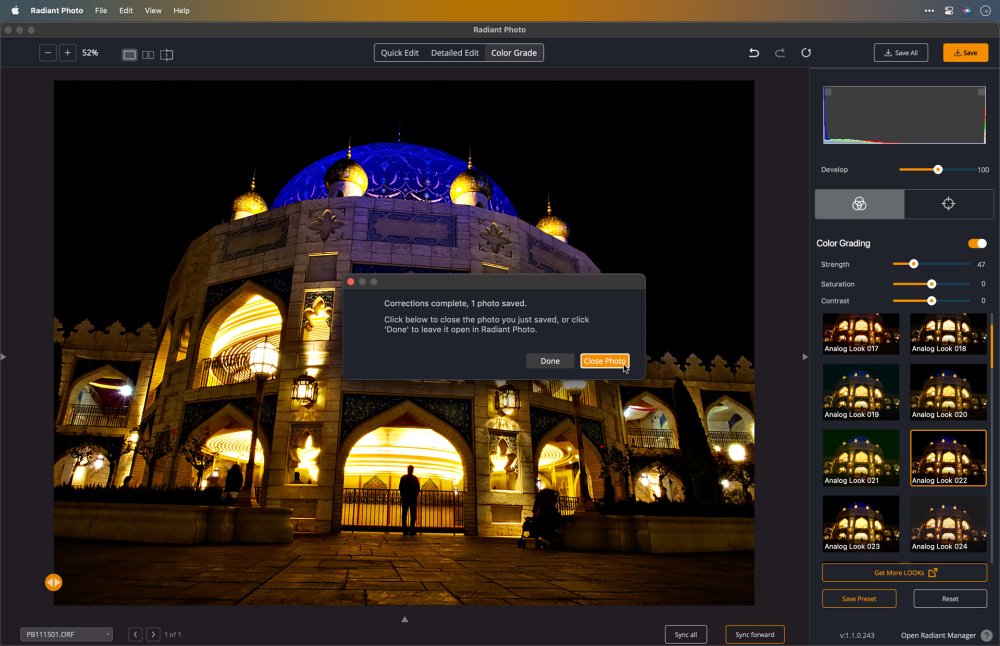
Task: Switch to the Quick Edit tab
Action: [x=399, y=53]
